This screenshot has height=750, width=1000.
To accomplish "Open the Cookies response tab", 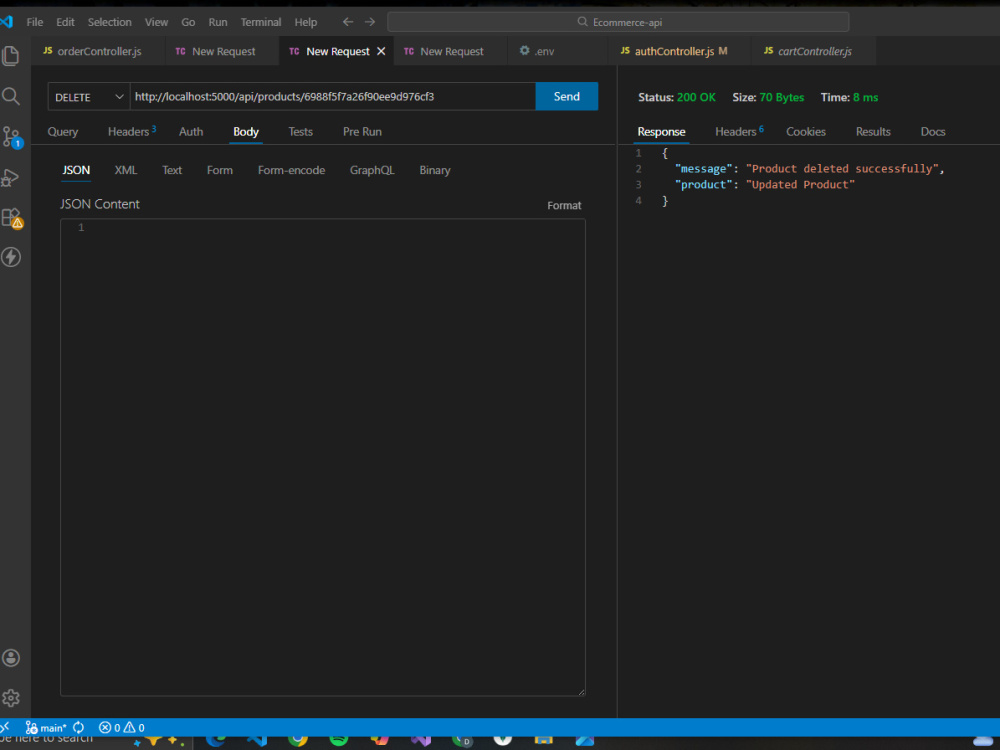I will click(x=805, y=131).
